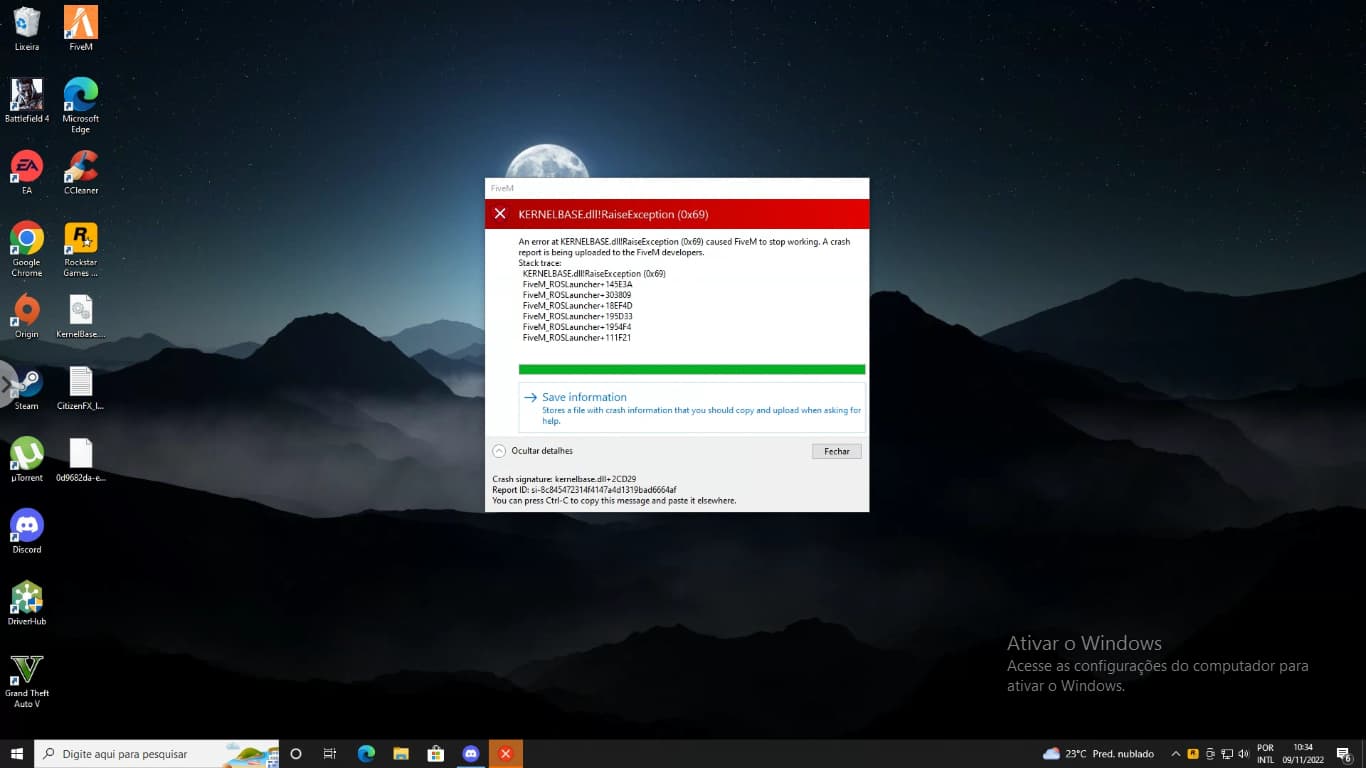
Task: Show hidden icons in the system tray
Action: (x=1176, y=753)
